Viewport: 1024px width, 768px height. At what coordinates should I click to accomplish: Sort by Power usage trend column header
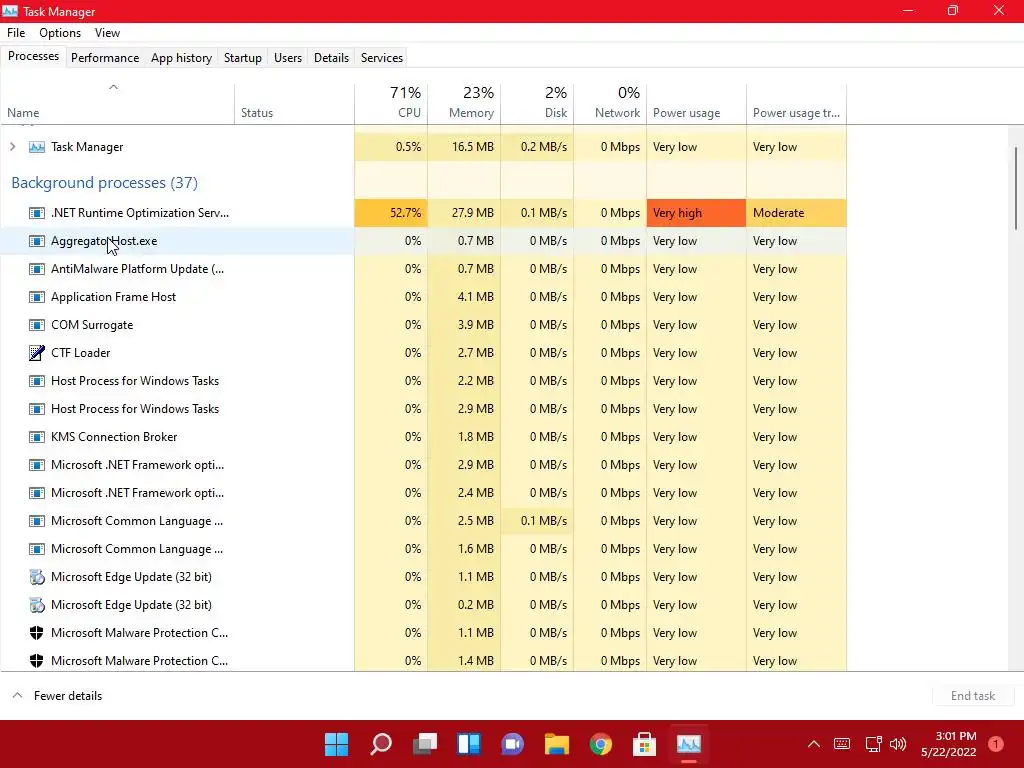point(797,104)
